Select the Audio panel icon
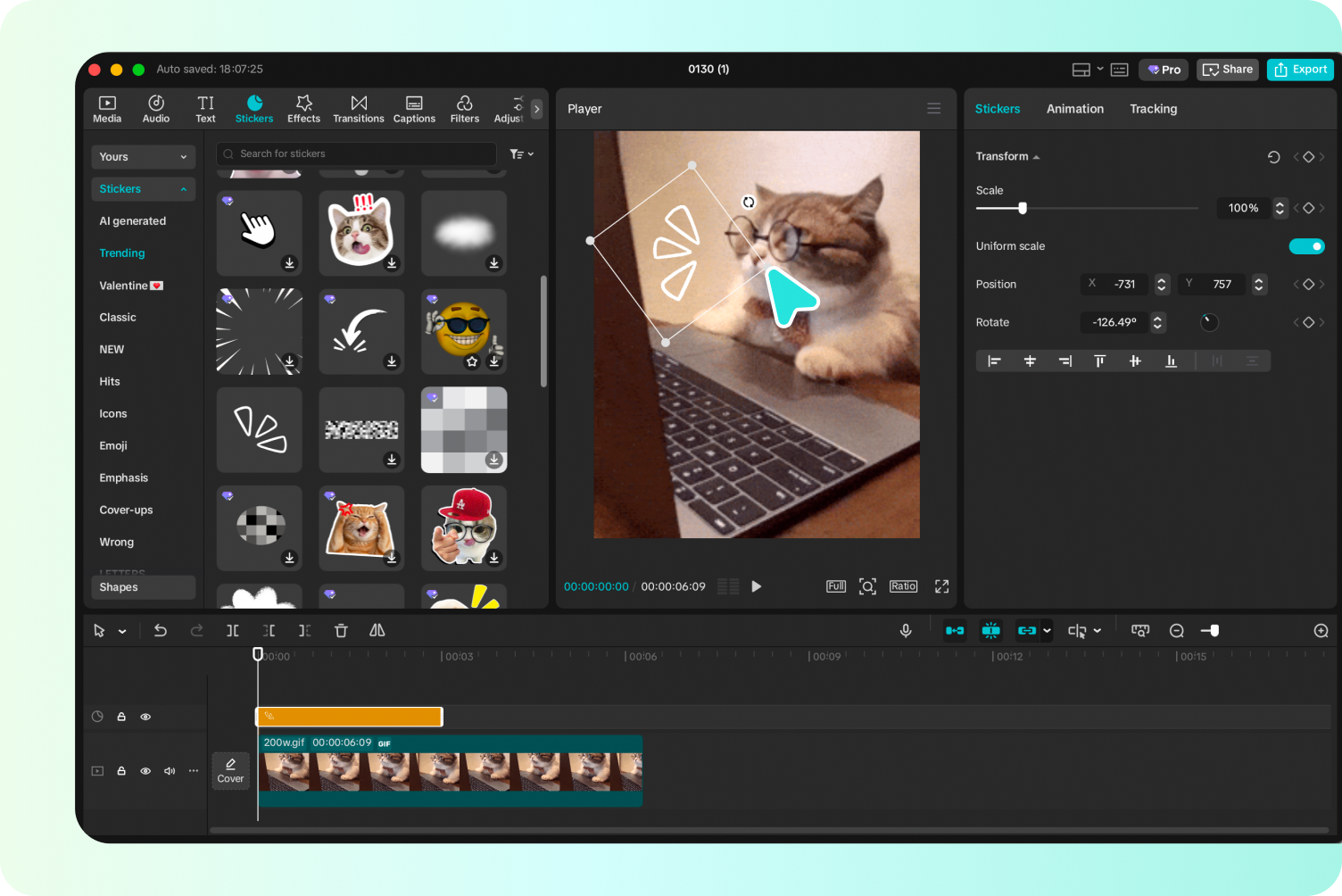Image resolution: width=1342 pixels, height=896 pixels. (x=155, y=108)
